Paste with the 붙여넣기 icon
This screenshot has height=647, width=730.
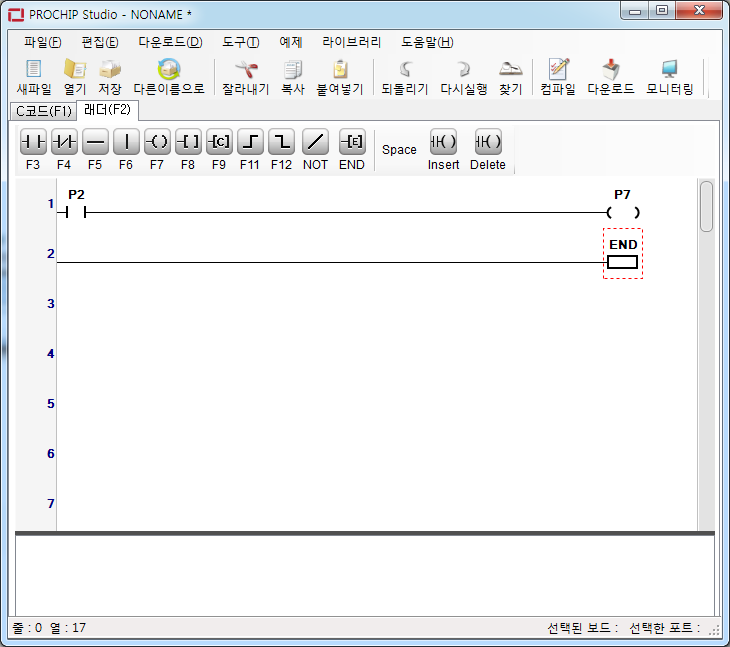pyautogui.click(x=340, y=69)
